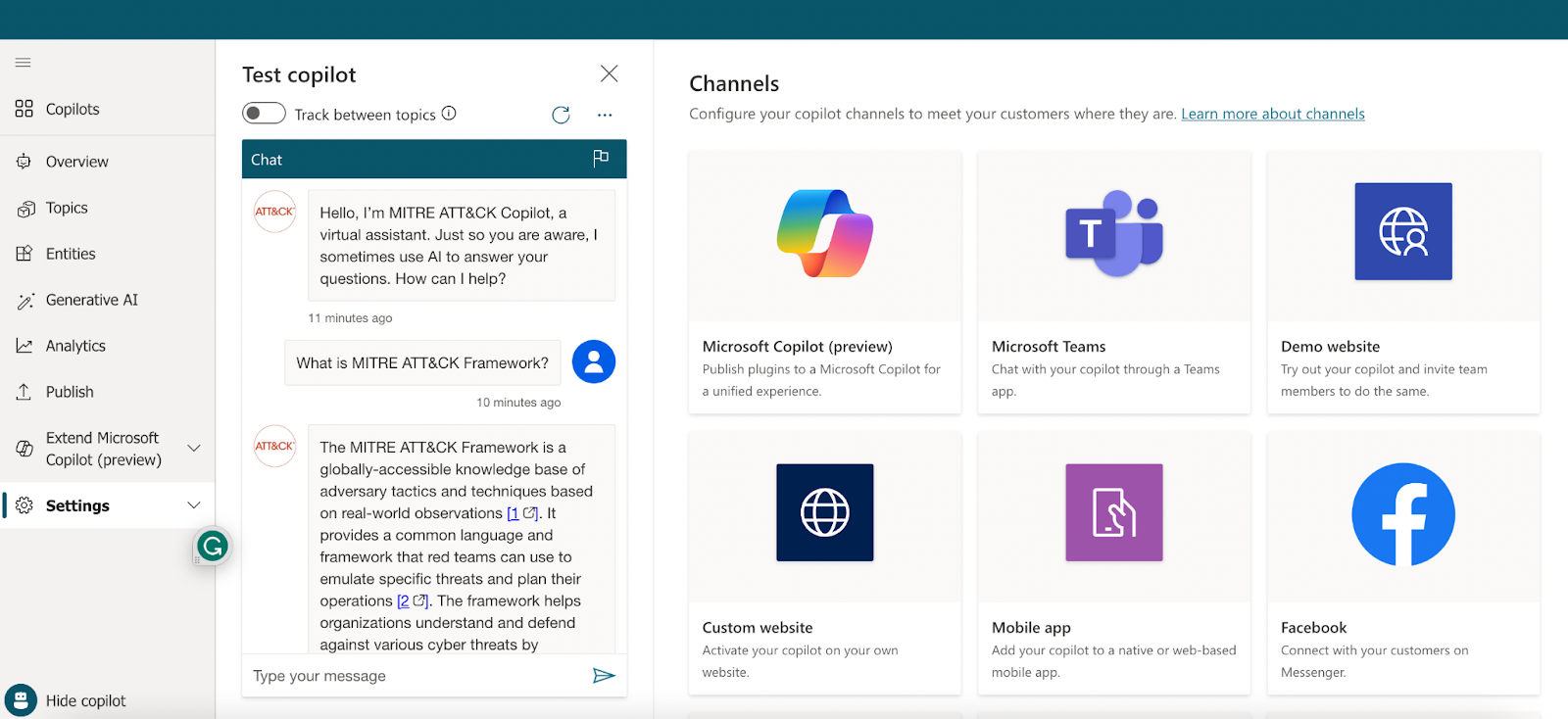Click the Hide copilot bot icon

(21, 700)
